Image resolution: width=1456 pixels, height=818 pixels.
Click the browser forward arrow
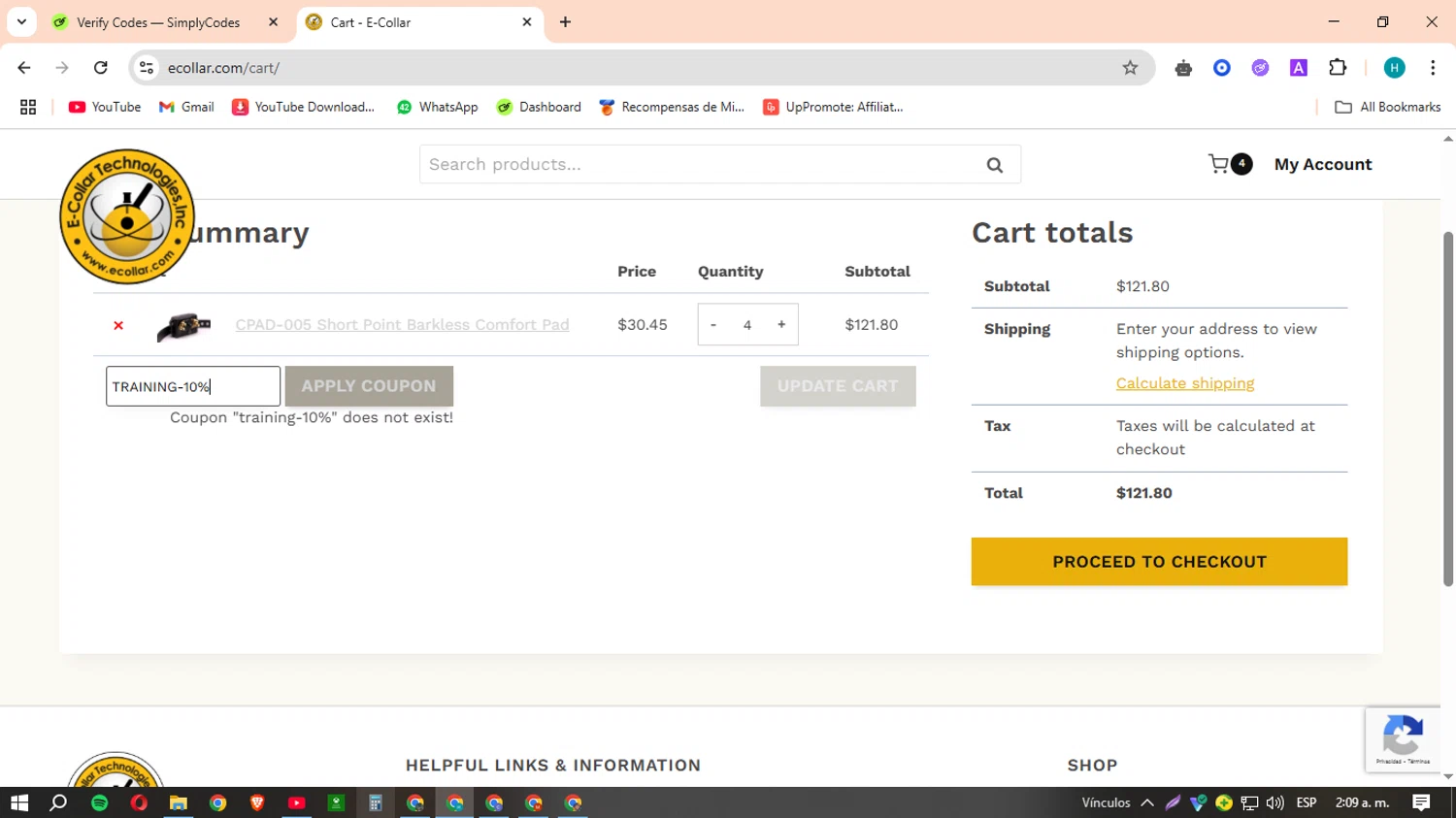[62, 68]
